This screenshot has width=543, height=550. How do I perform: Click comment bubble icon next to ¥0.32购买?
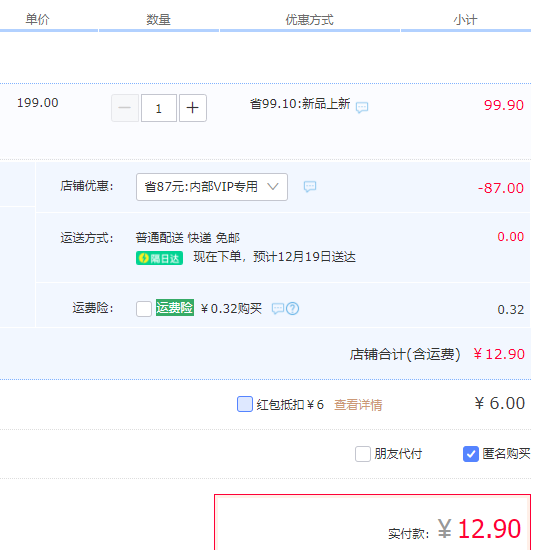coord(278,309)
